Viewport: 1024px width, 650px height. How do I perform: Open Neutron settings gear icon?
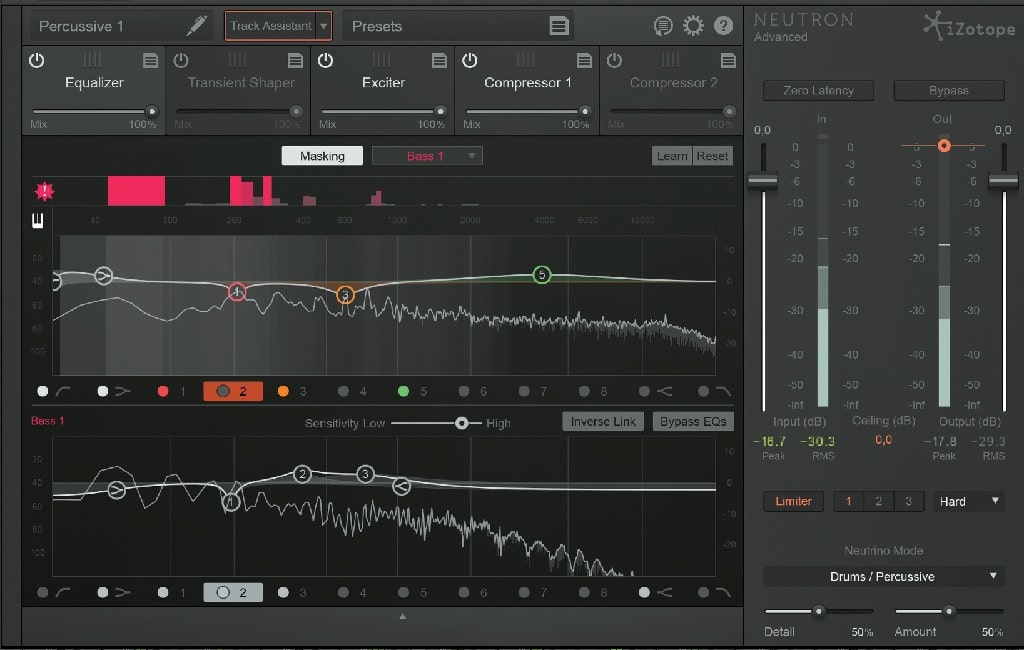coord(693,26)
